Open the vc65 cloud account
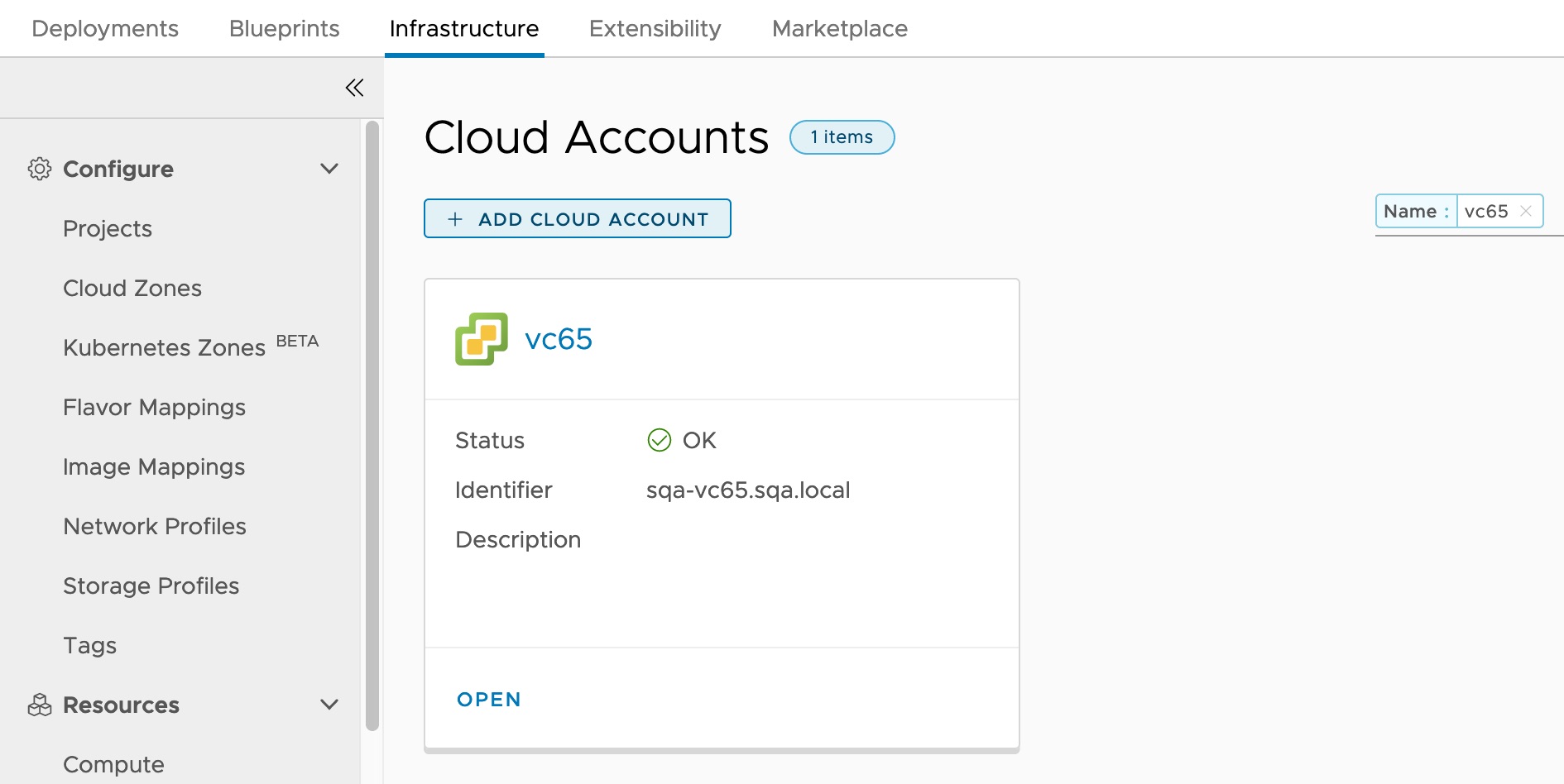Screen dimensions: 1564x784 pyautogui.click(x=488, y=699)
